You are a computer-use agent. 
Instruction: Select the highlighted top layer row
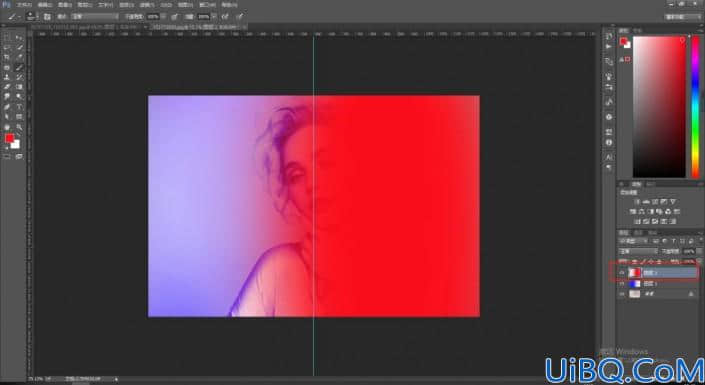coord(658,273)
